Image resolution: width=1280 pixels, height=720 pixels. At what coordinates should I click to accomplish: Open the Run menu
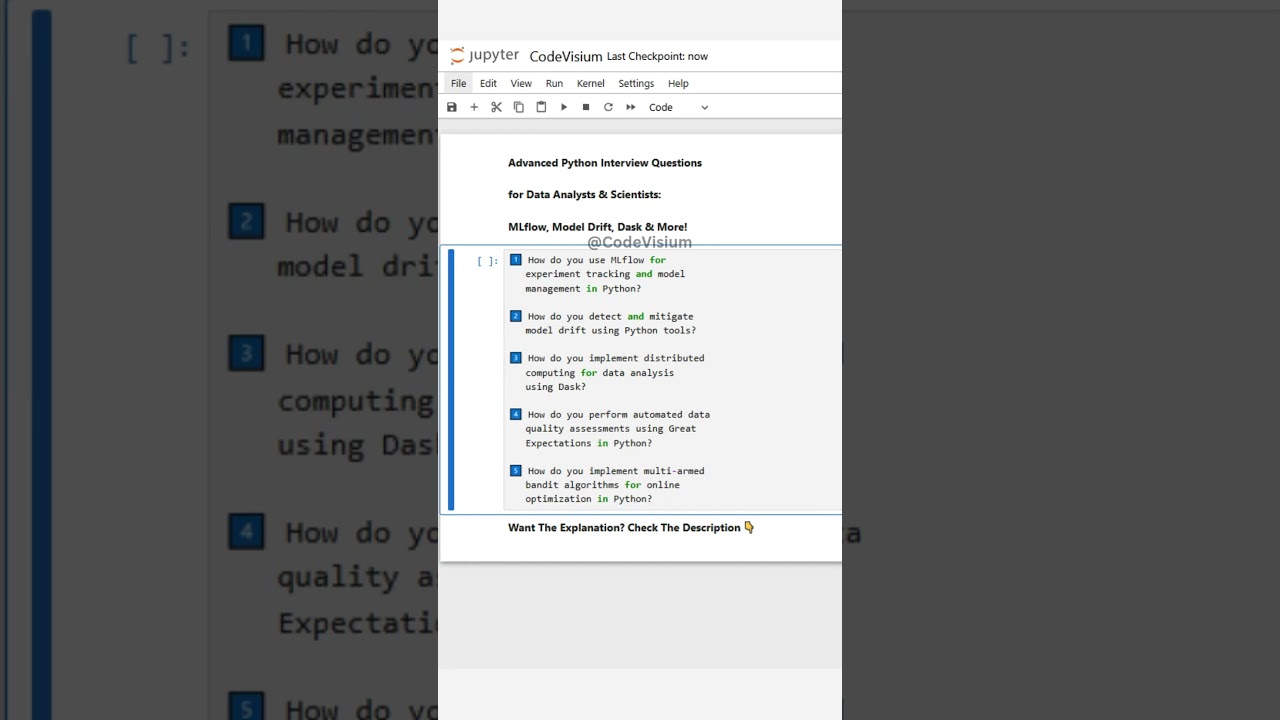click(x=554, y=83)
